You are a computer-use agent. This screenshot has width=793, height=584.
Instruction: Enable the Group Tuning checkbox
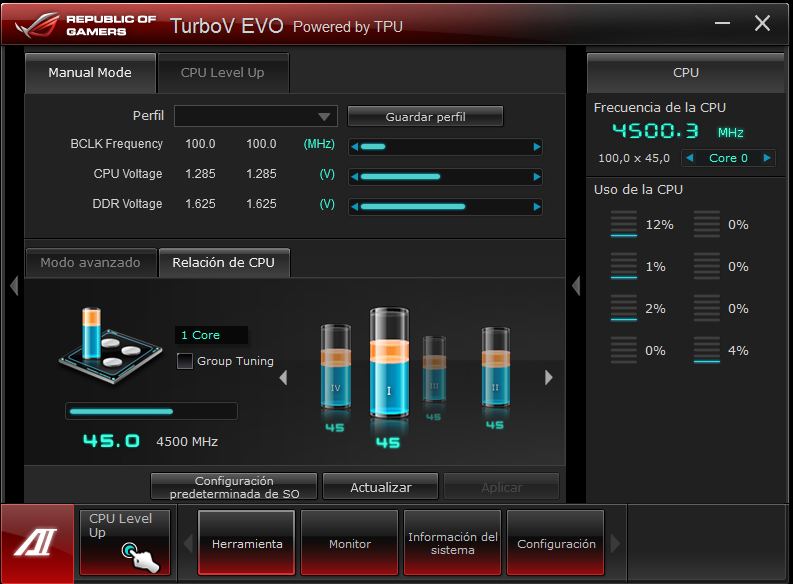pyautogui.click(x=185, y=361)
